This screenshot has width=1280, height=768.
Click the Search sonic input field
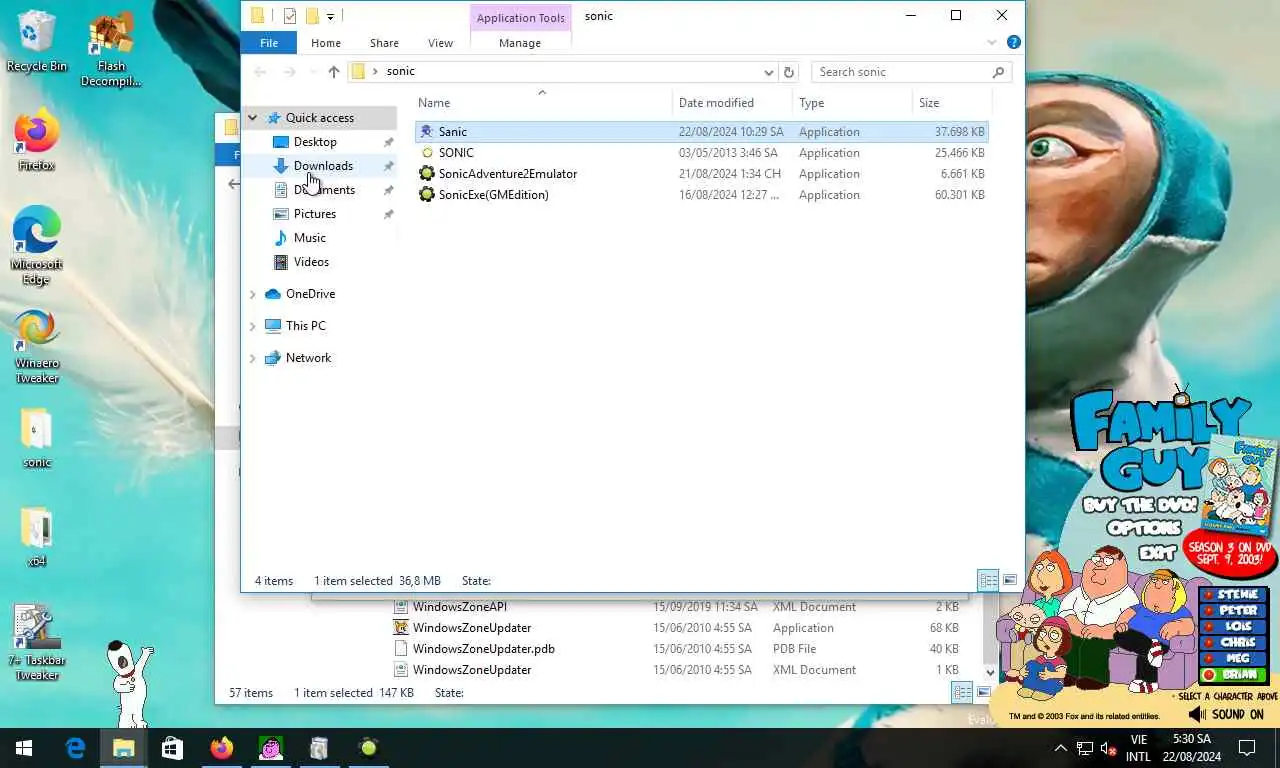pos(900,72)
